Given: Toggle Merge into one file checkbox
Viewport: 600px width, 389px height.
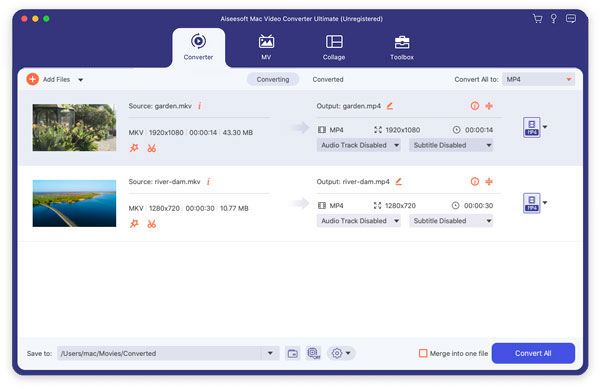Looking at the screenshot, I should (423, 353).
